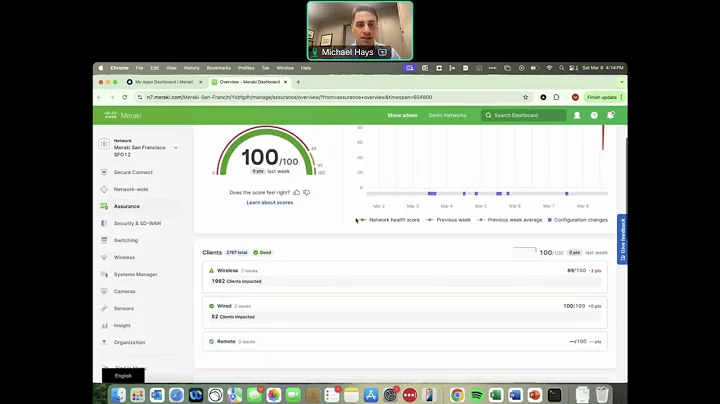Click the 2787 total clients badge

[x=237, y=252]
